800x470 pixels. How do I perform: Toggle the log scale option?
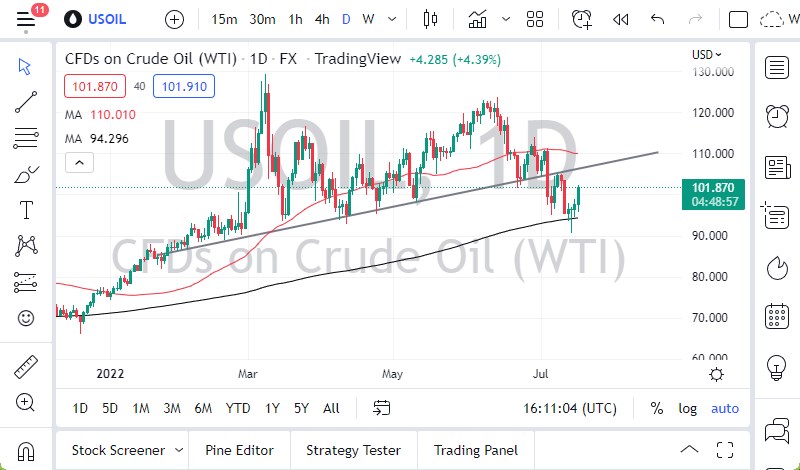tap(688, 408)
